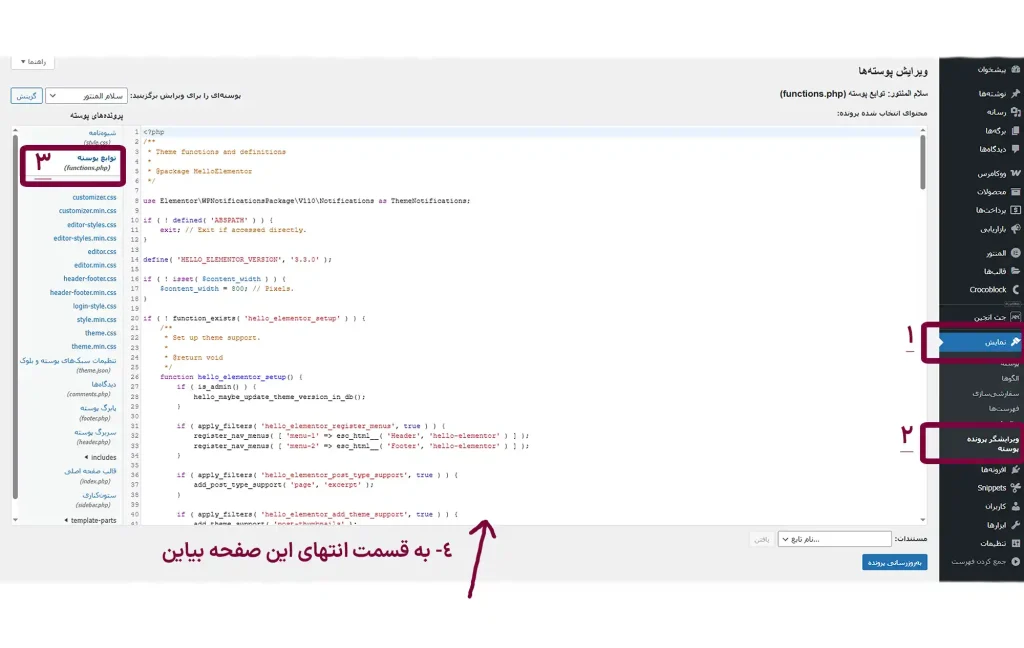Click the ووکامرس Woo logo icon
This screenshot has height=648, width=1024.
click(x=1016, y=173)
